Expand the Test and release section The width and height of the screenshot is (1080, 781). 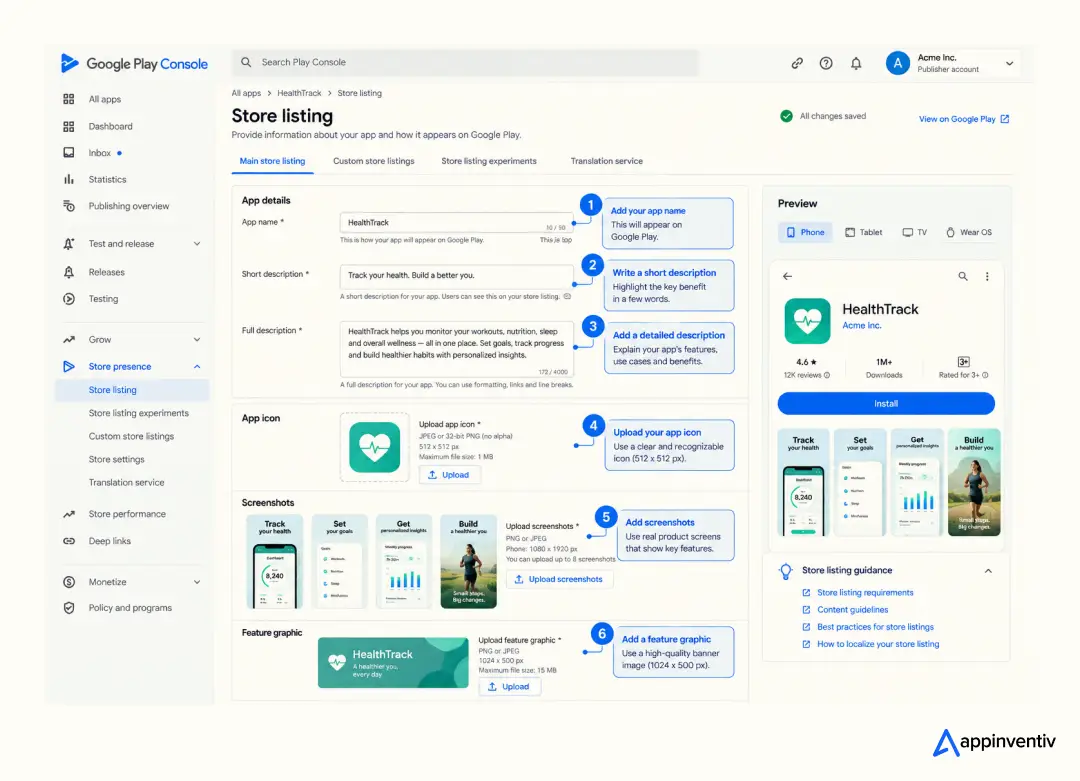pos(197,244)
